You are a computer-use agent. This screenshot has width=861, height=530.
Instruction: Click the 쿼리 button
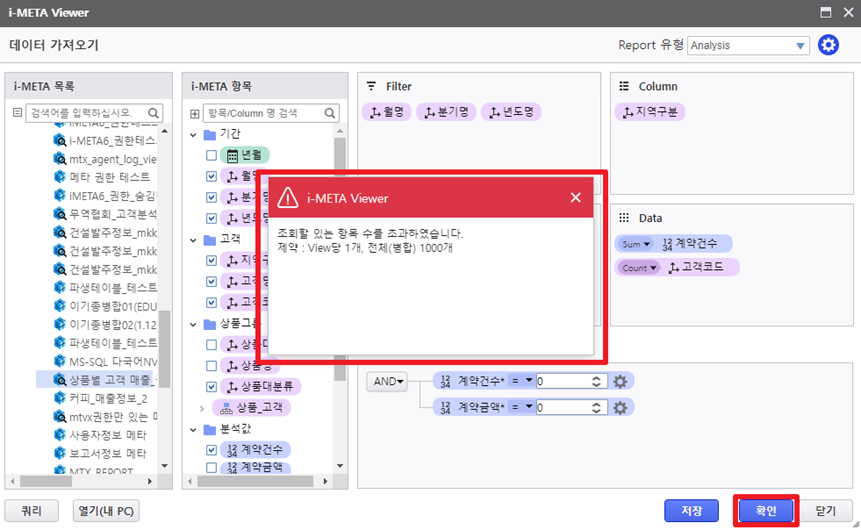coord(32,511)
